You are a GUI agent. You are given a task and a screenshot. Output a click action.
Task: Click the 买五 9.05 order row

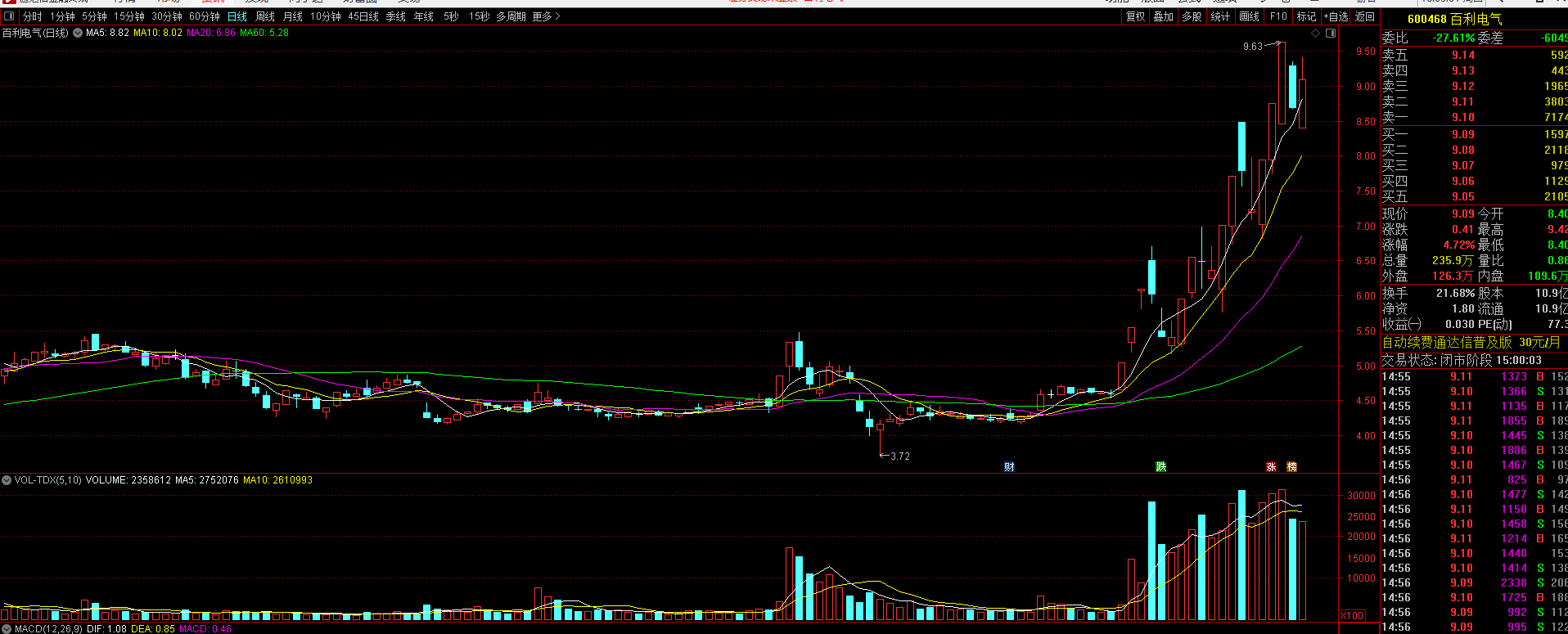coord(1474,196)
